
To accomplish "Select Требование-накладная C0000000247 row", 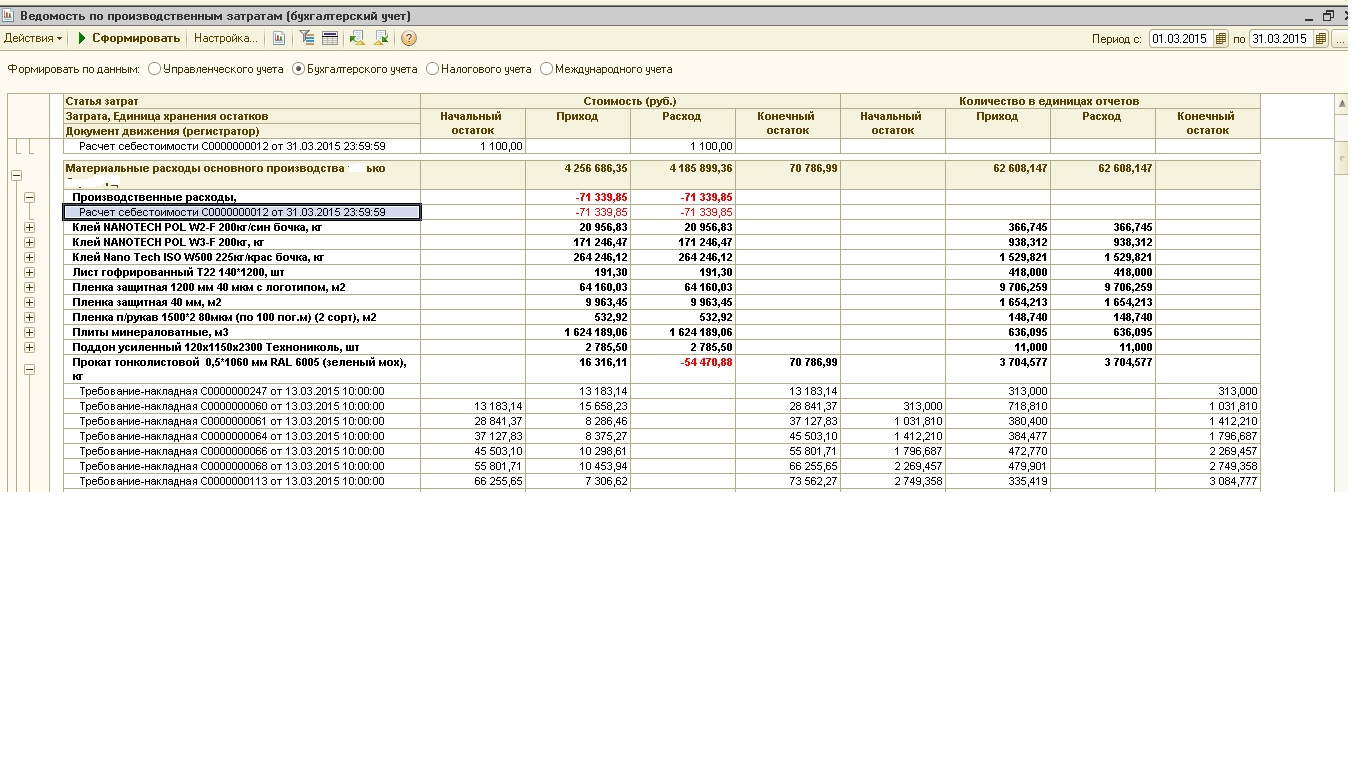I will [x=232, y=391].
